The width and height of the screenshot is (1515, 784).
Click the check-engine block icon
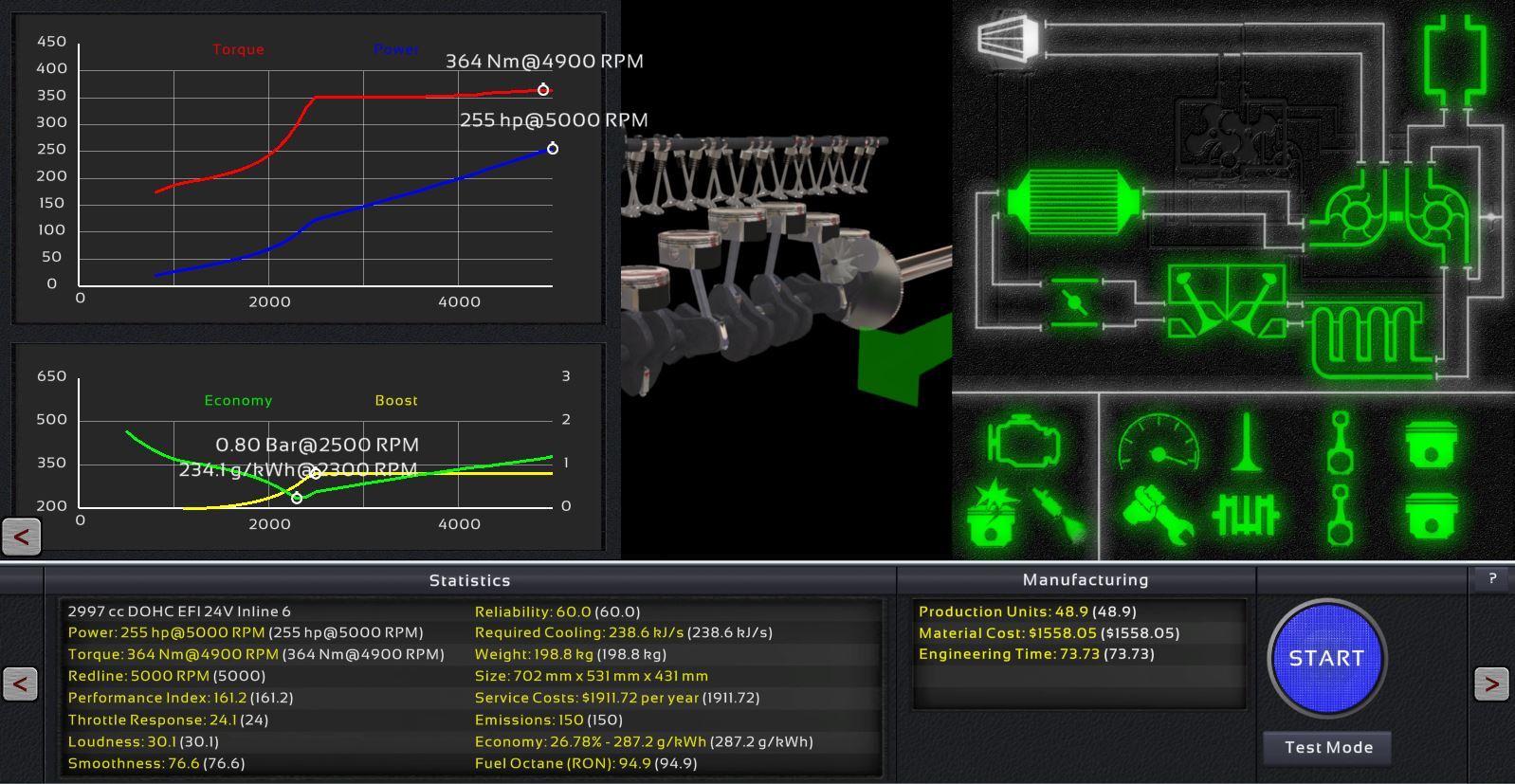coord(1023,443)
